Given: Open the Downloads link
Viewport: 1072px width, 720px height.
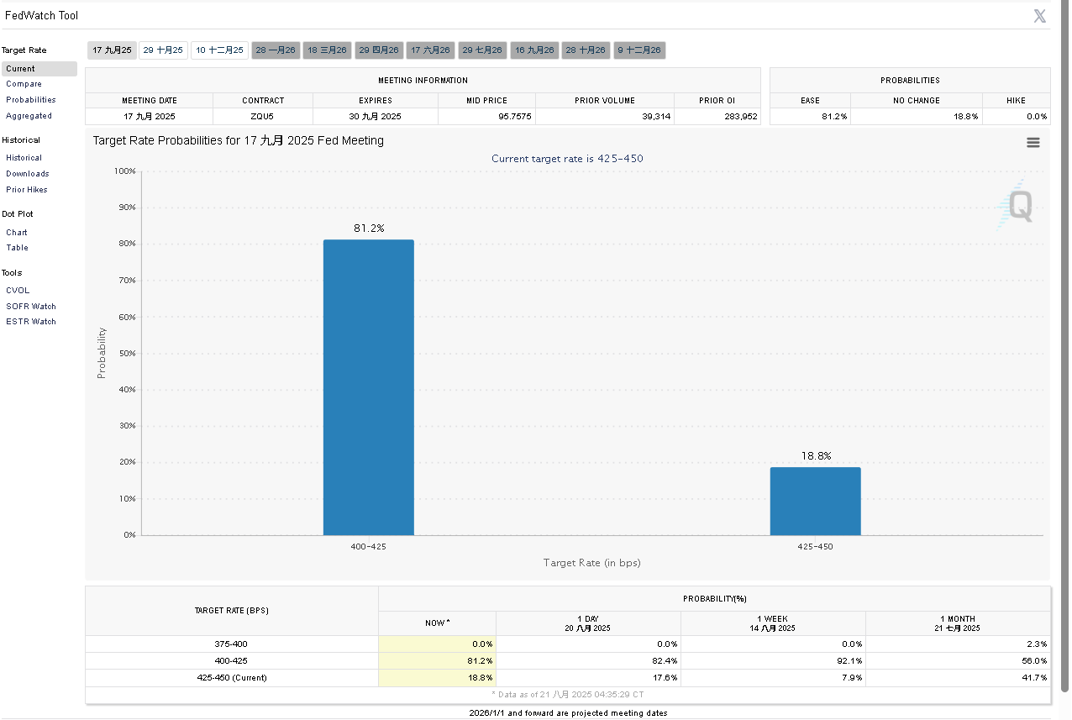Looking at the screenshot, I should [27, 174].
